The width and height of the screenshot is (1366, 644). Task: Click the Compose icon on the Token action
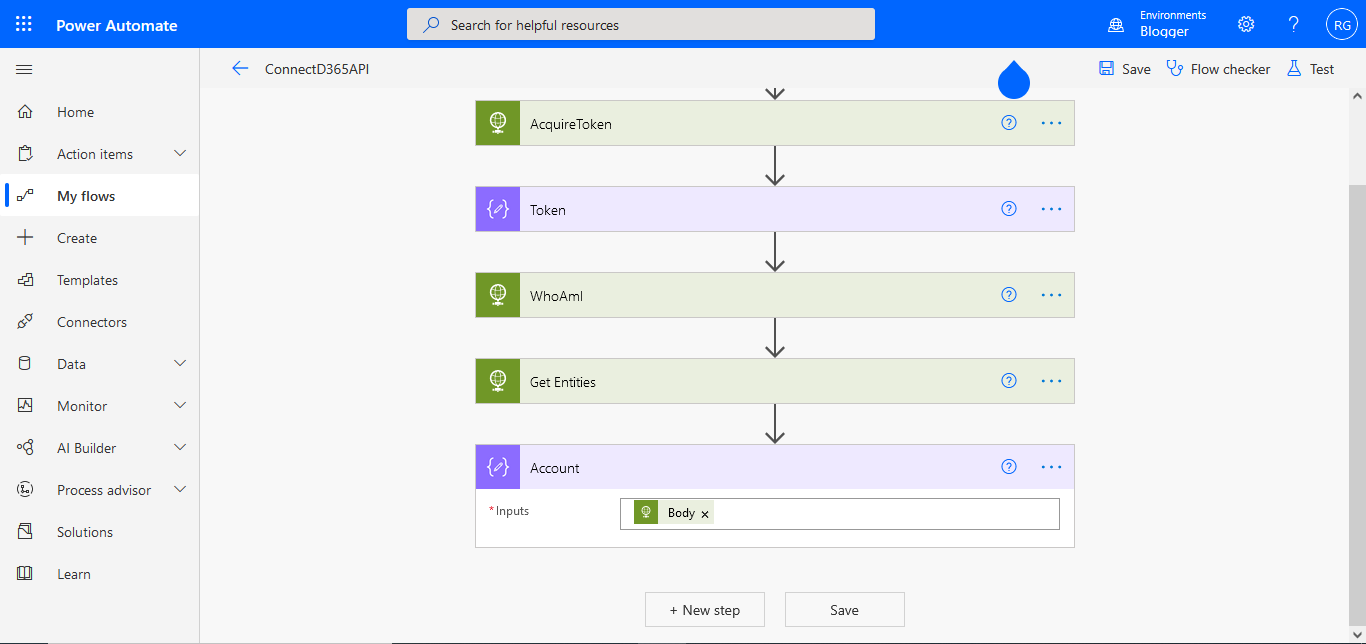click(497, 208)
